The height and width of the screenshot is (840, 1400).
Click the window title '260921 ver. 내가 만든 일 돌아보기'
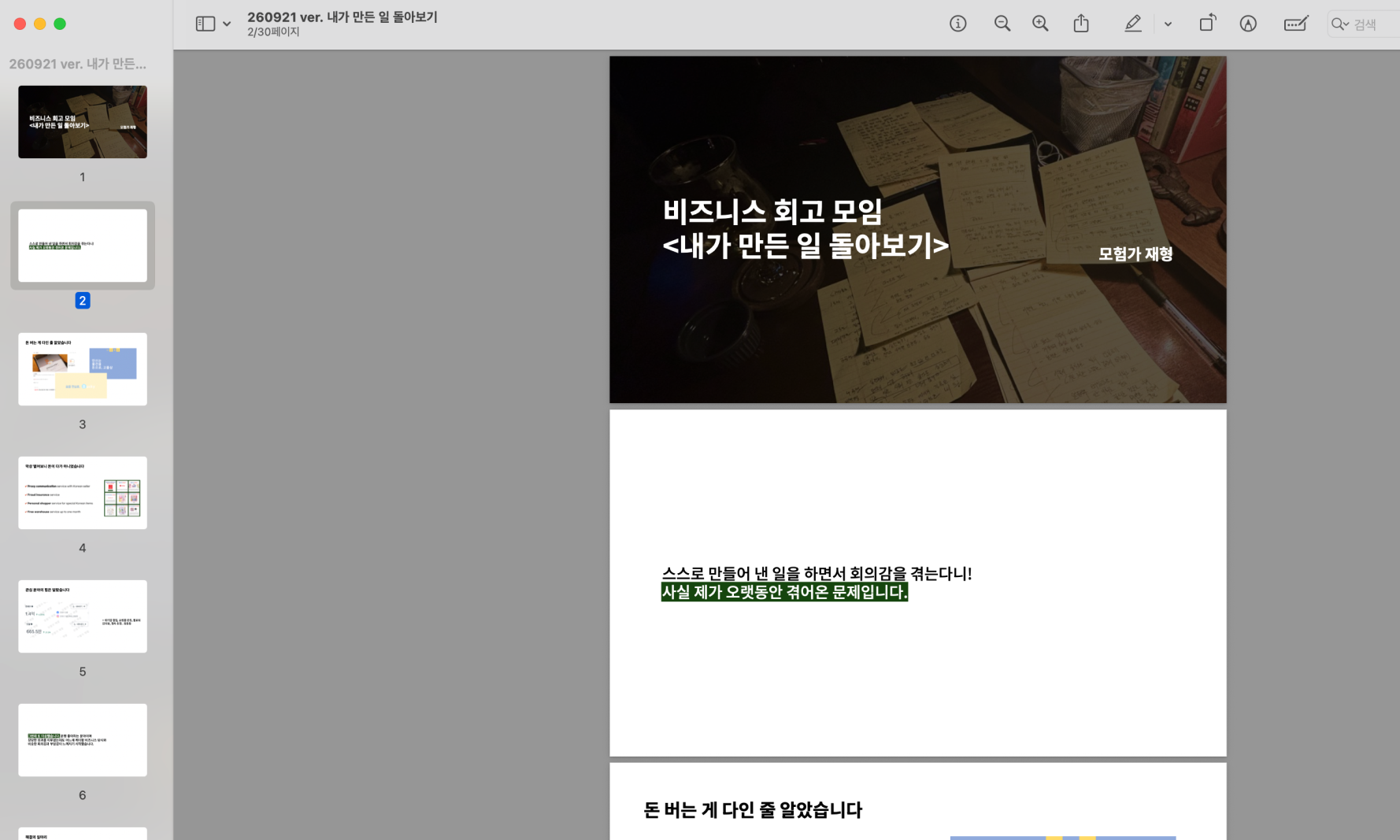[343, 17]
